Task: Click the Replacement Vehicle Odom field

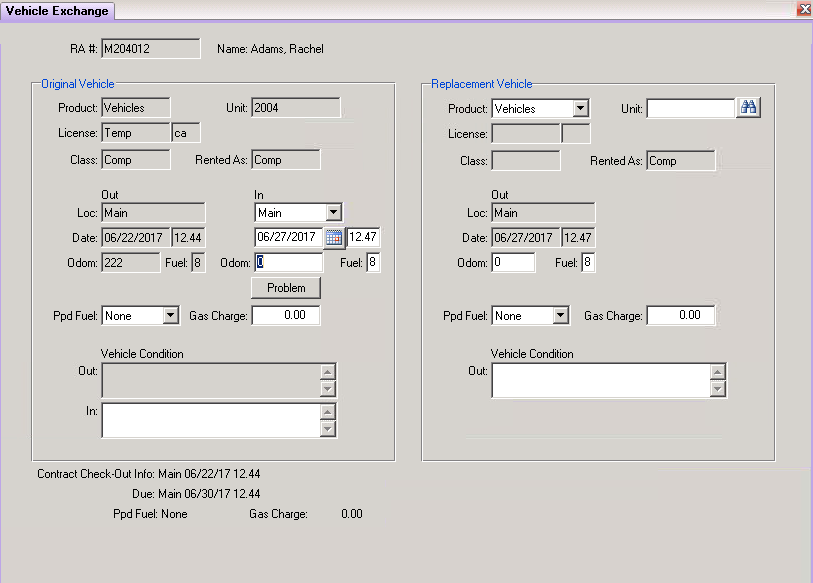Action: [513, 262]
